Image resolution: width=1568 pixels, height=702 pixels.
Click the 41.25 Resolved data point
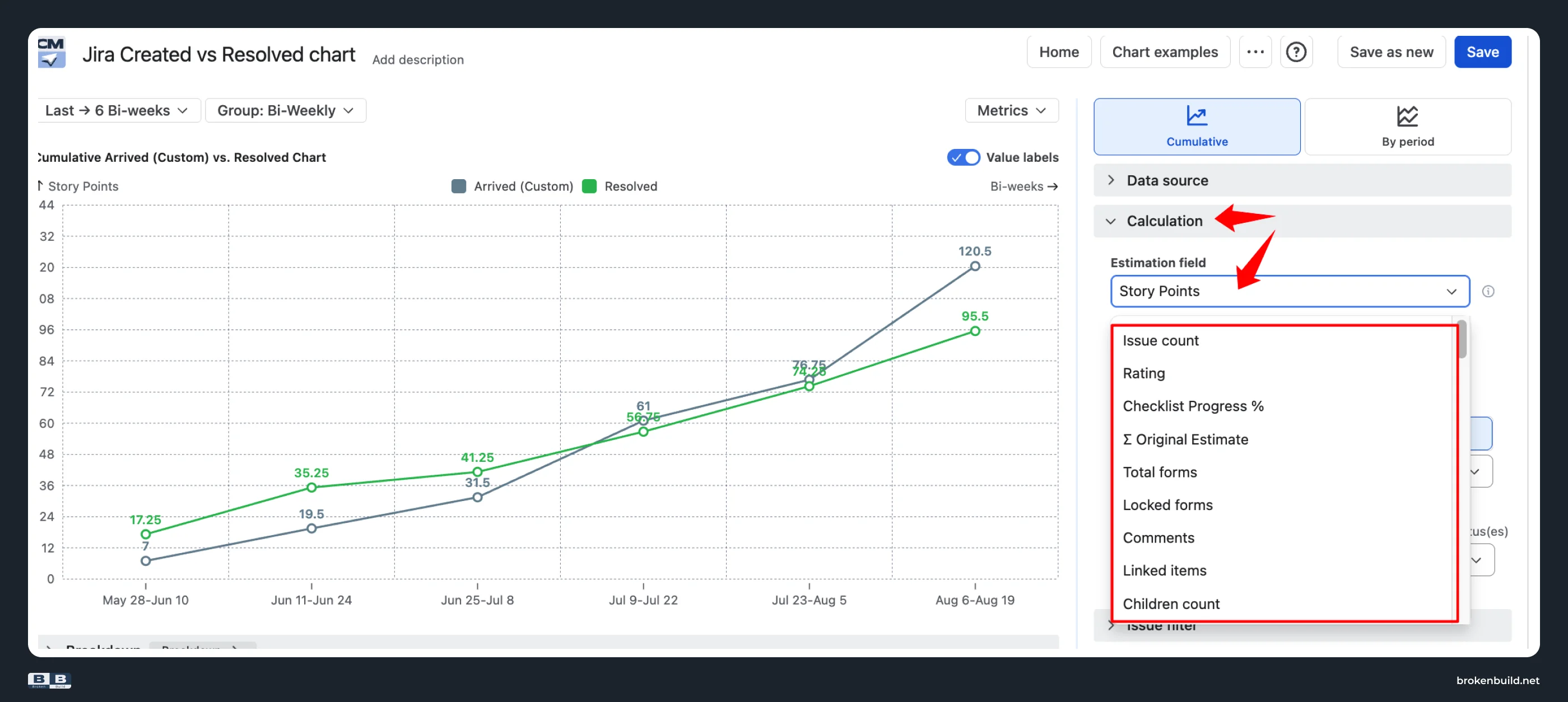point(477,472)
